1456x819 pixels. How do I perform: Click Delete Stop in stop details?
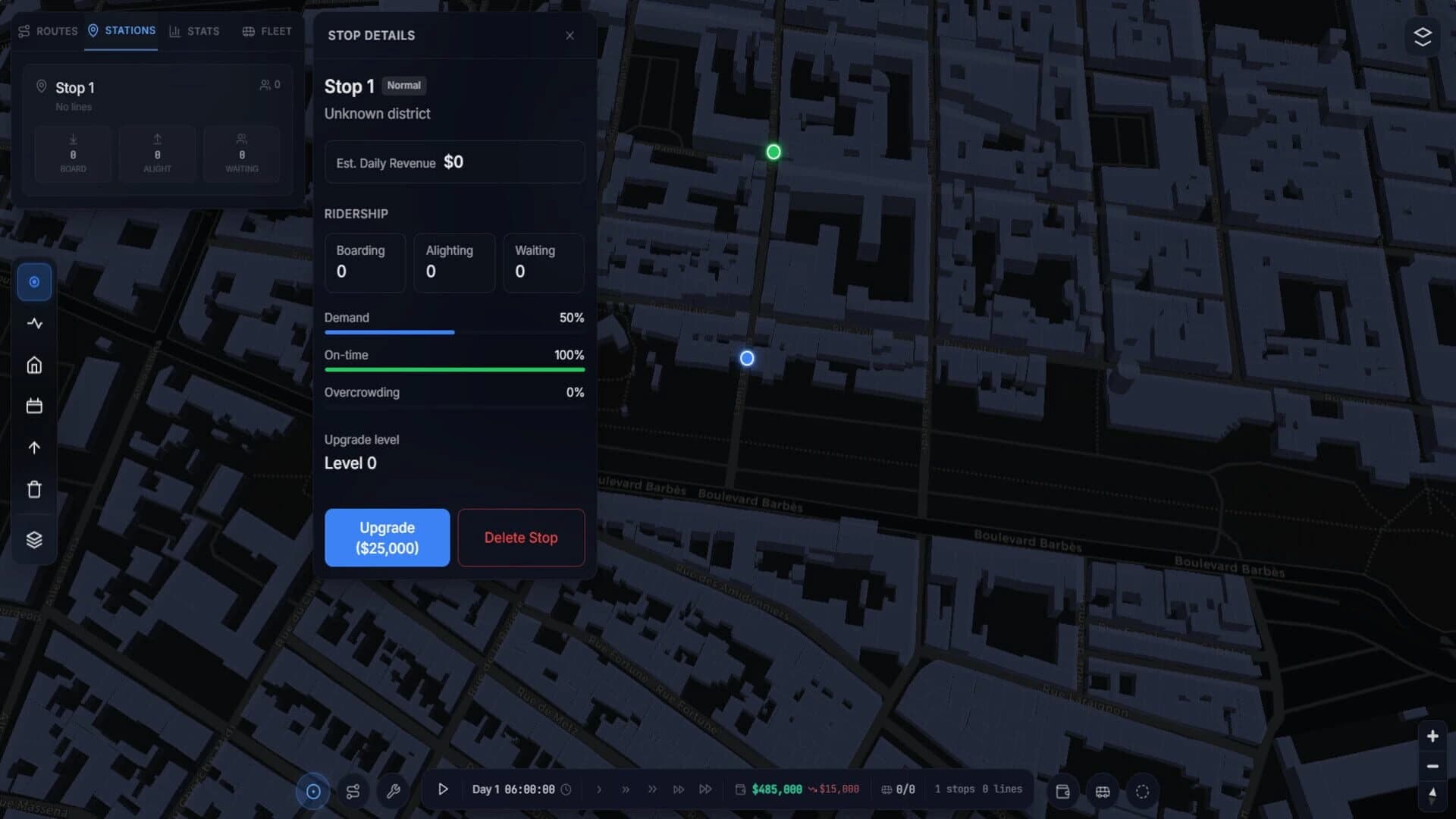(x=521, y=537)
